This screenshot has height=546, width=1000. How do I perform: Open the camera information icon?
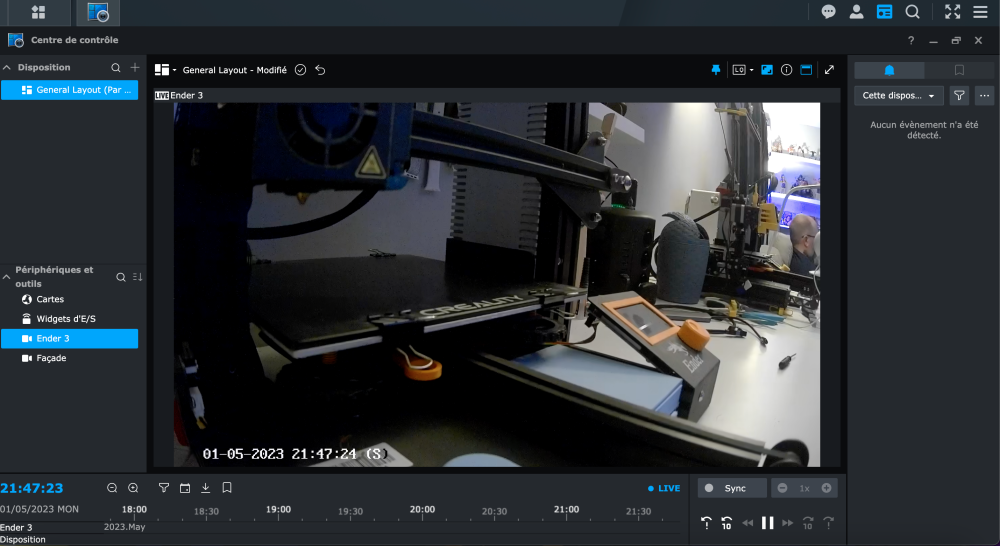pyautogui.click(x=787, y=70)
